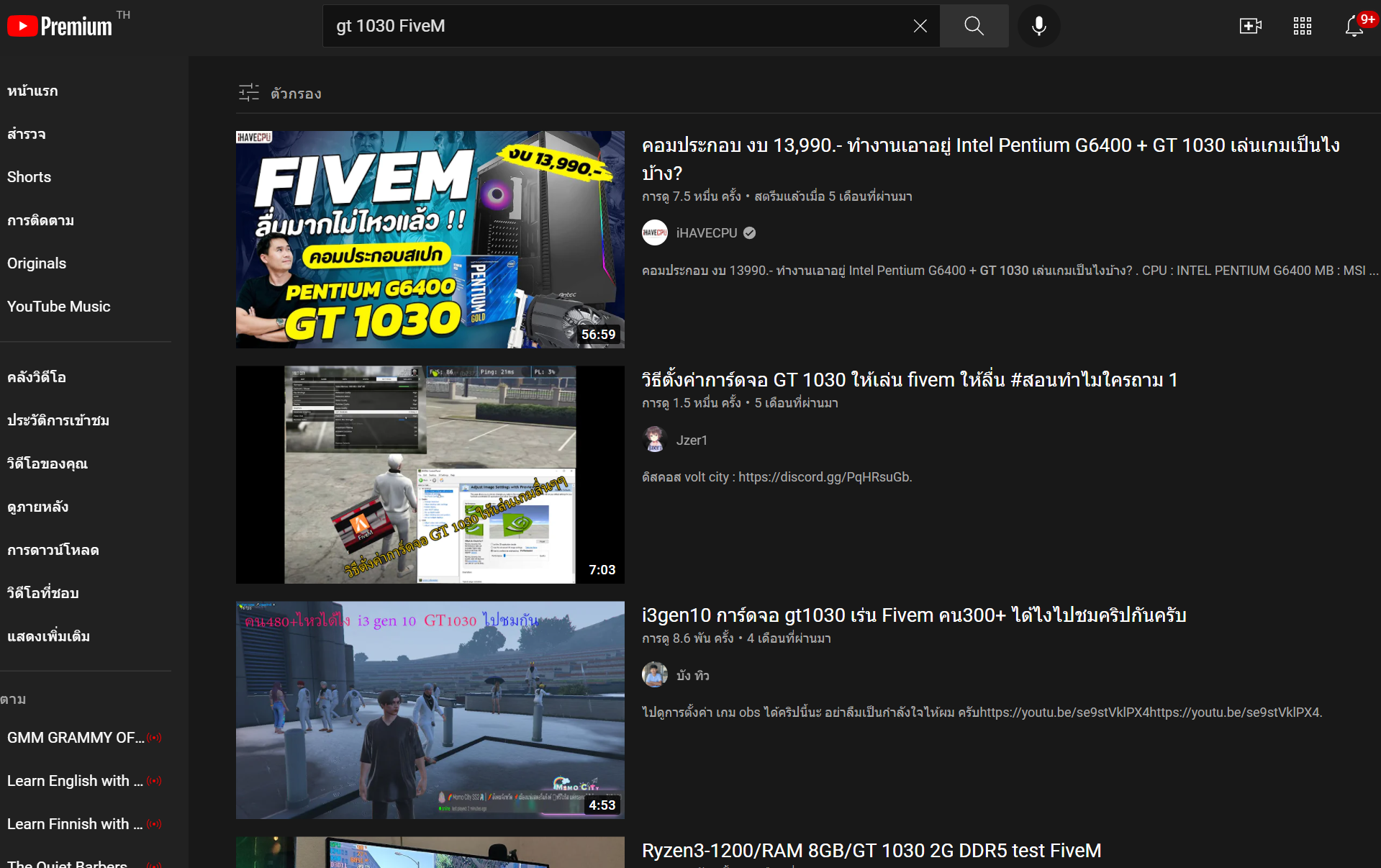Click the การดู 7.5 หมื่น ครั้ง view count
The width and height of the screenshot is (1381, 868).
click(x=692, y=196)
